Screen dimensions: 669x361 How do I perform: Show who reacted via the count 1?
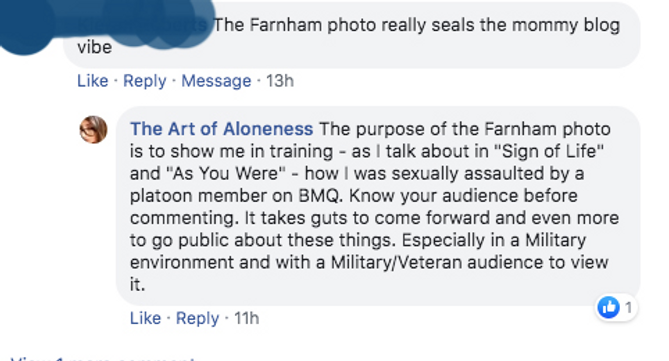(628, 307)
